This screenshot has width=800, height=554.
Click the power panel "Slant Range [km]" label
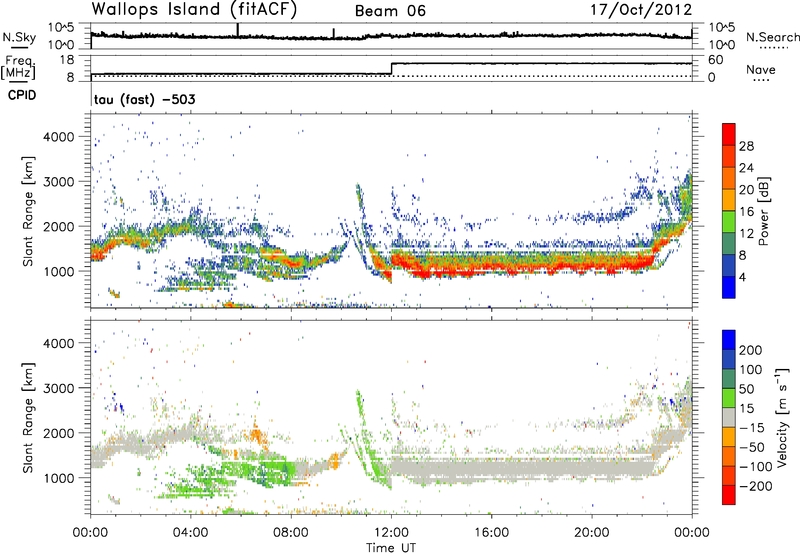pos(28,211)
